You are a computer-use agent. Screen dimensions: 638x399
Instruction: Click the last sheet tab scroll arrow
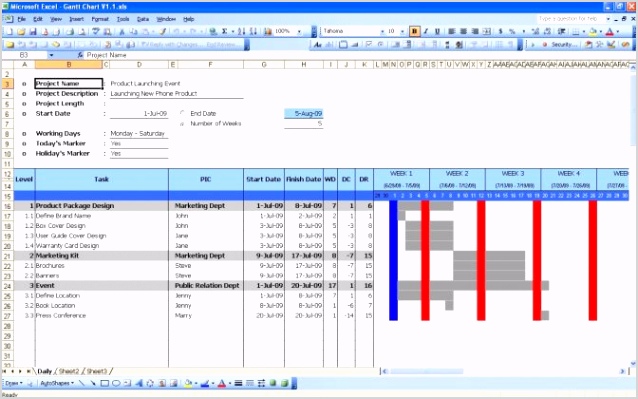click(28, 371)
